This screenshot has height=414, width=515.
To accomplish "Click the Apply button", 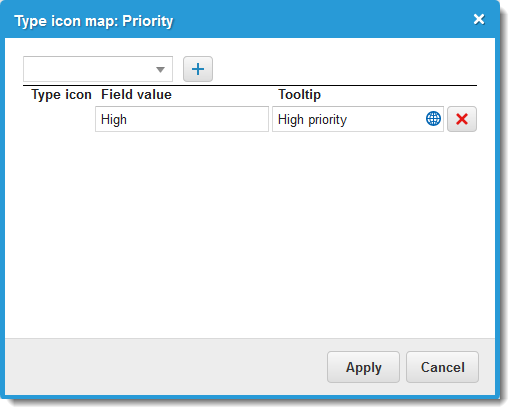I will pos(363,367).
